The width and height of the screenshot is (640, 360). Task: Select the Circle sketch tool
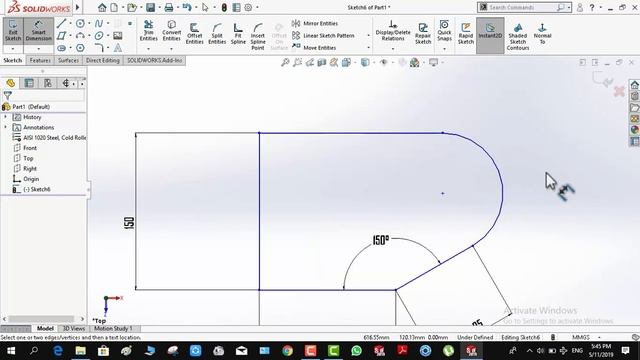pyautogui.click(x=80, y=24)
